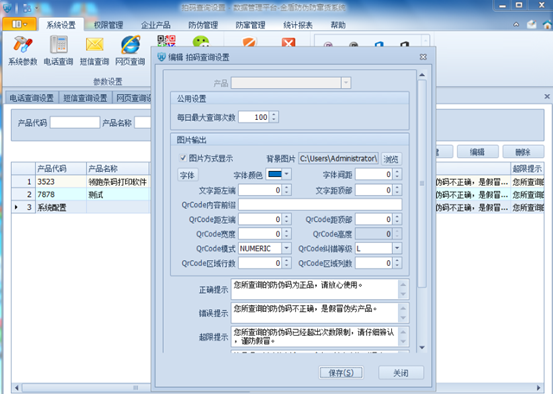Click the quick access toolbar icon in title bar

(27, 8)
